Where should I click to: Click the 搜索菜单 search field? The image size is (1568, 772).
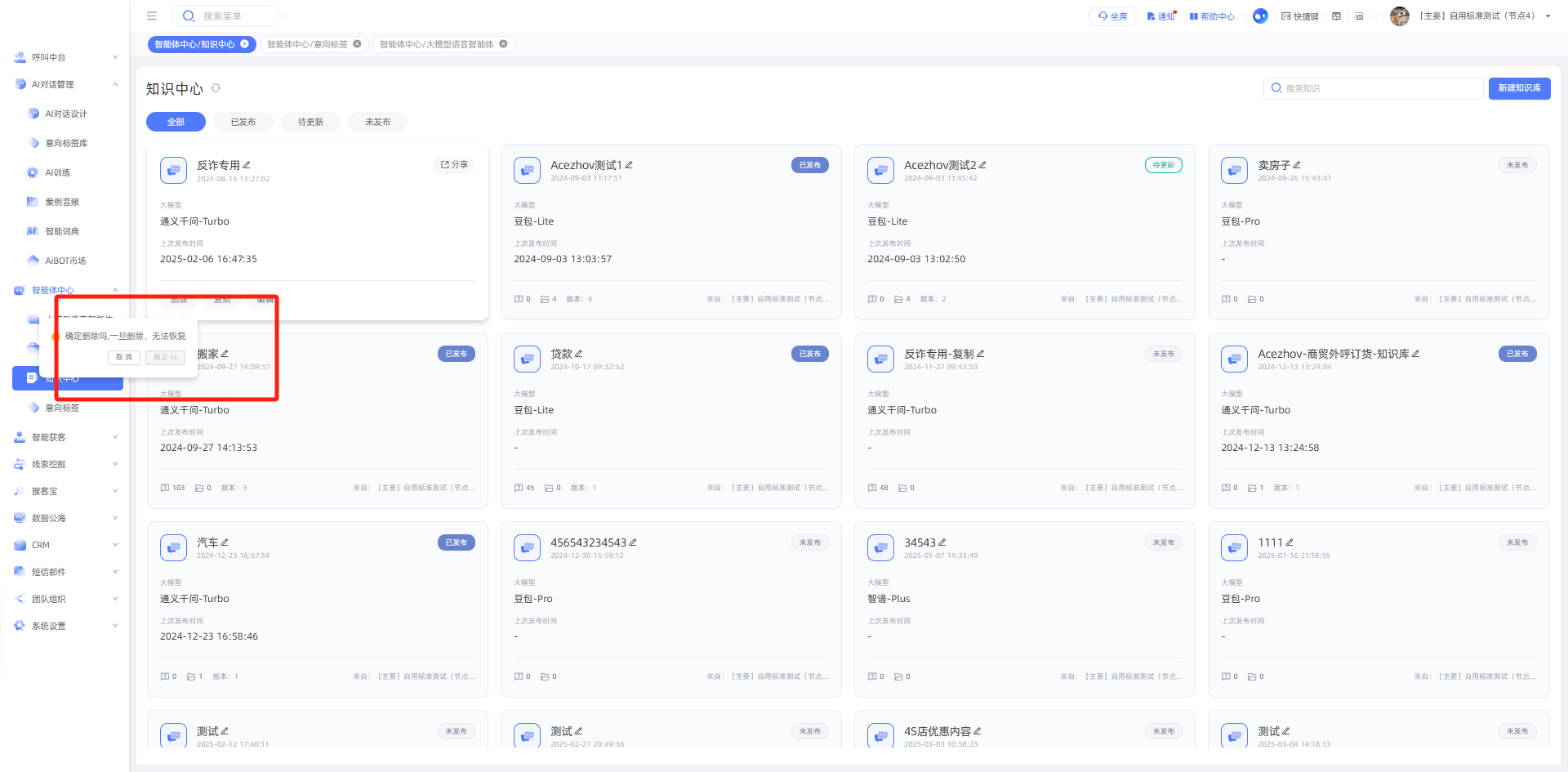click(x=225, y=16)
